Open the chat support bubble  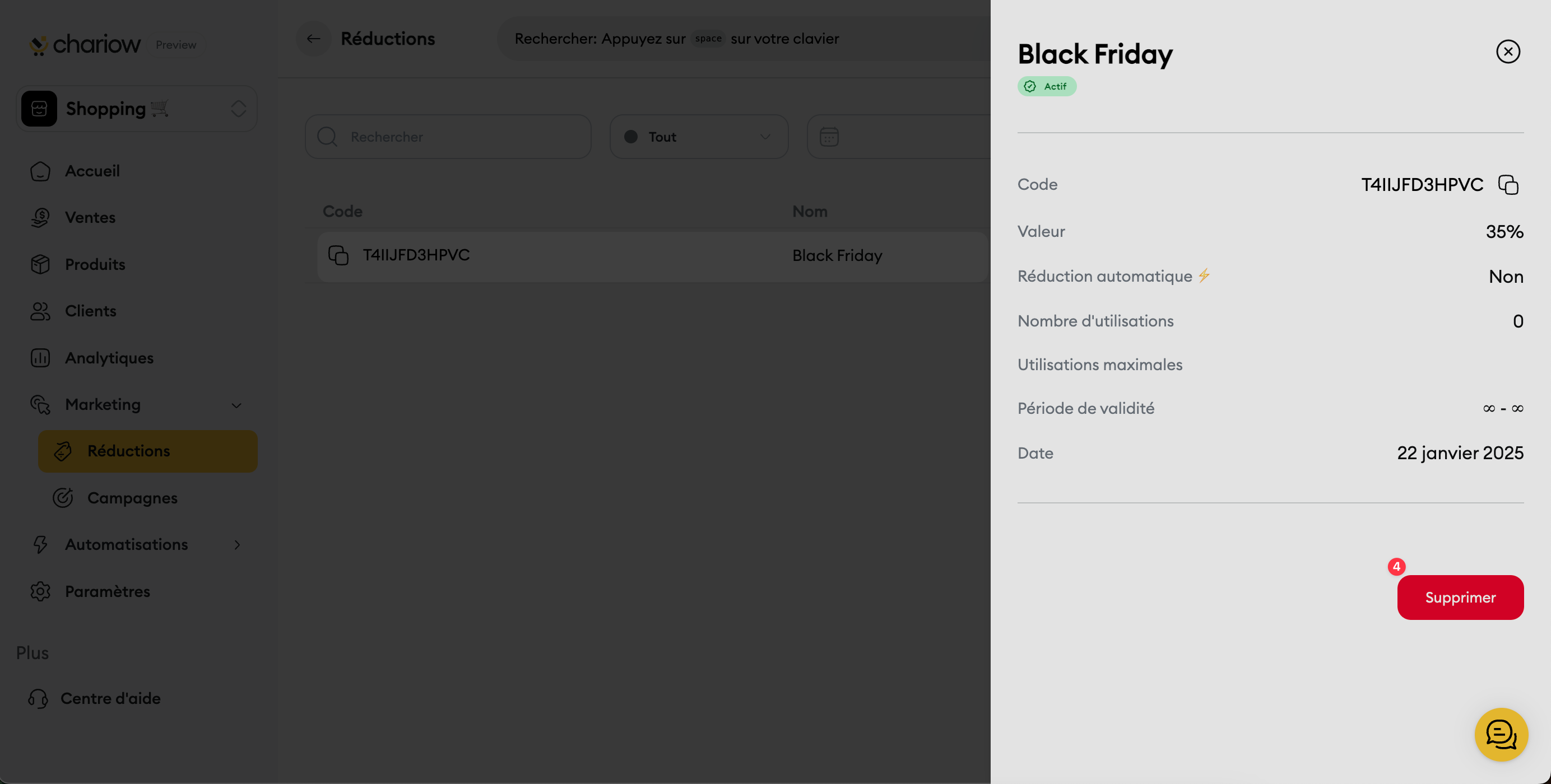(1501, 735)
